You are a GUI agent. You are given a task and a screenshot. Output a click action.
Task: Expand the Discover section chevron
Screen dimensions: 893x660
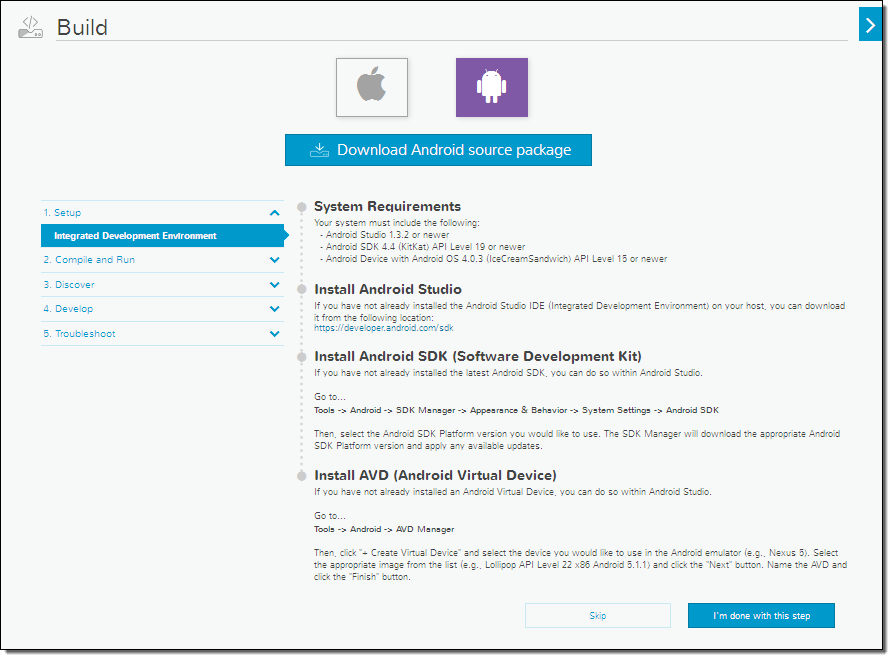tap(275, 285)
